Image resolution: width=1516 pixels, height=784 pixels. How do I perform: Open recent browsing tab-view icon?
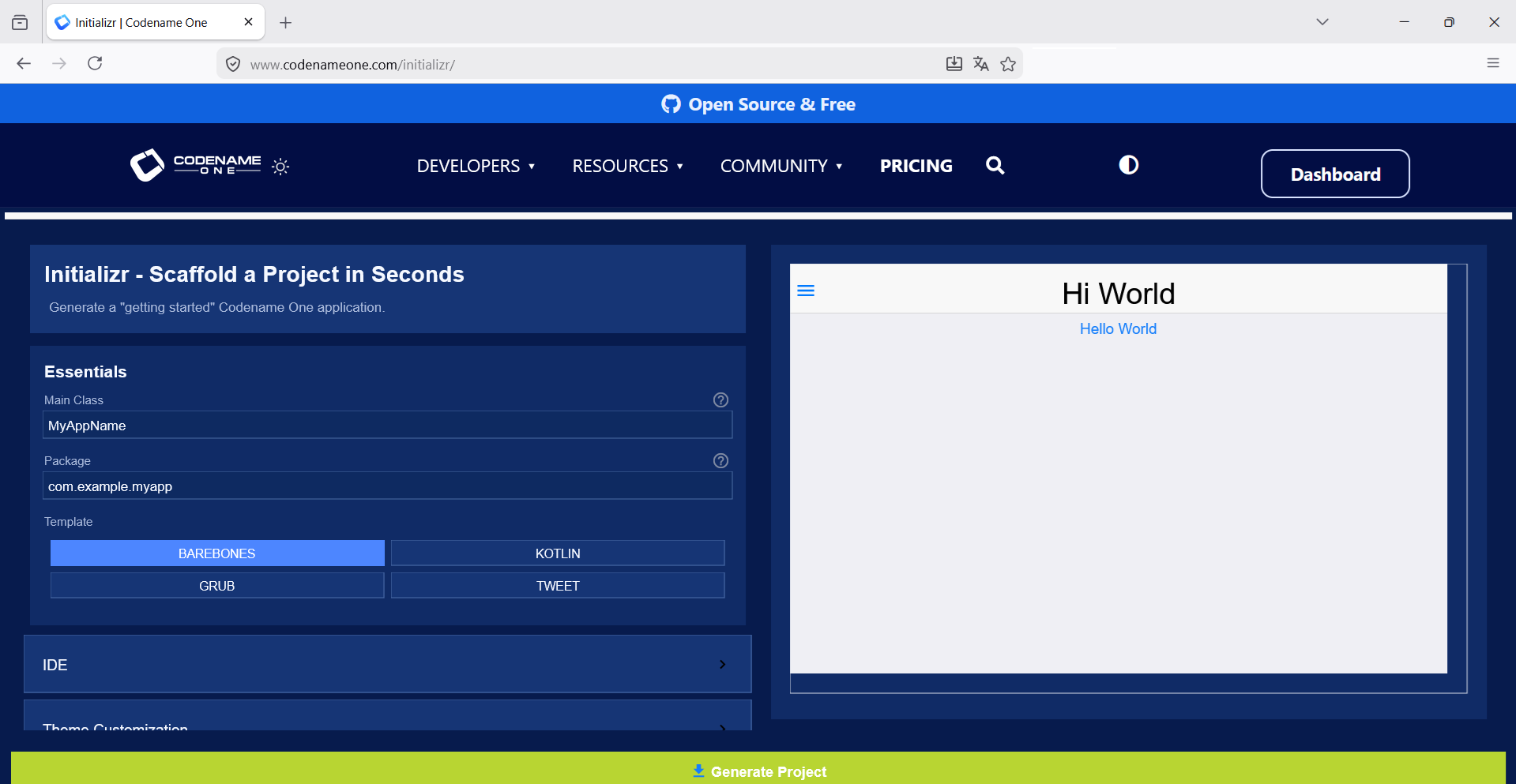click(20, 23)
